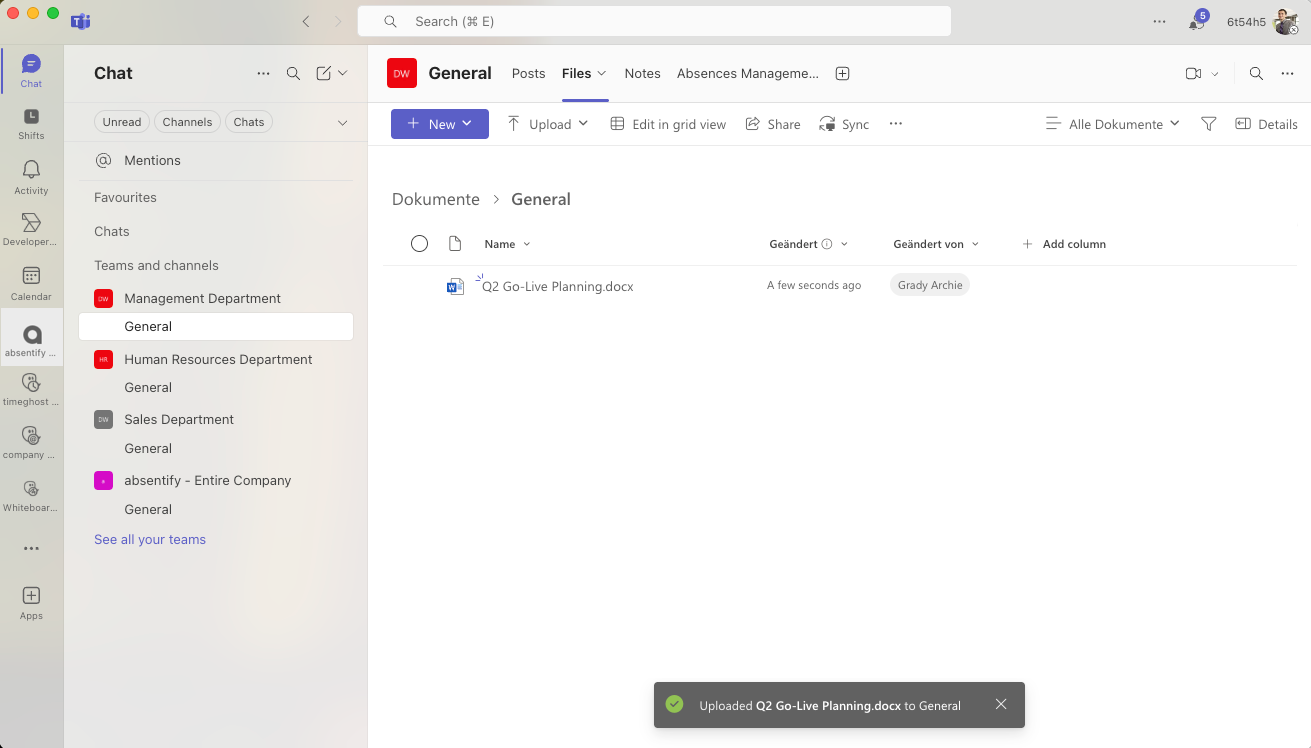Image resolution: width=1311 pixels, height=748 pixels.
Task: Open the new chat dropdown arrow
Action: 343,73
